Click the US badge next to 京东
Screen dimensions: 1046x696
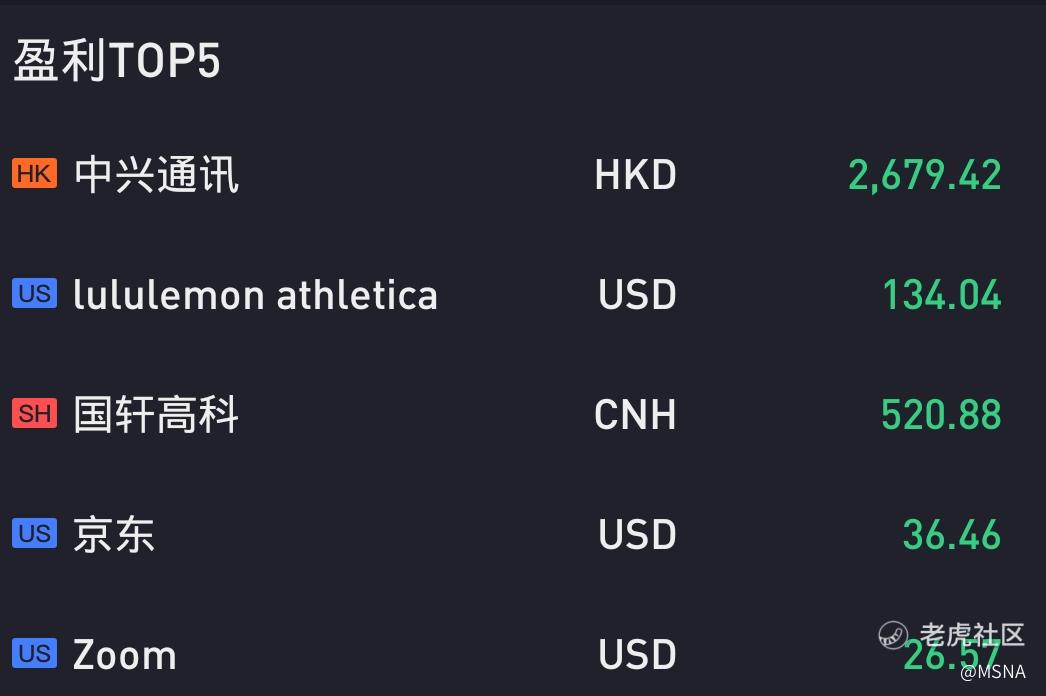(35, 533)
